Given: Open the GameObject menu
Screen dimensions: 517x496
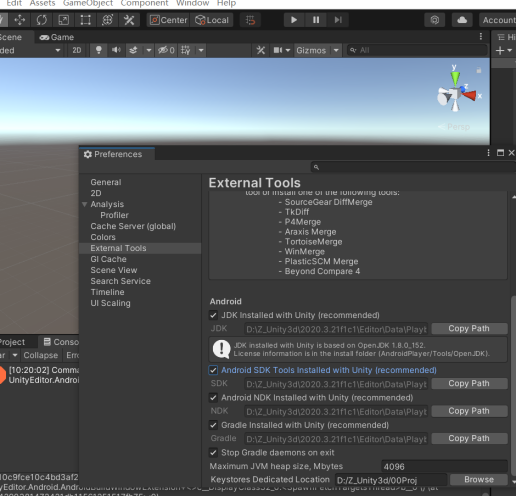Looking at the screenshot, I should point(88,4).
